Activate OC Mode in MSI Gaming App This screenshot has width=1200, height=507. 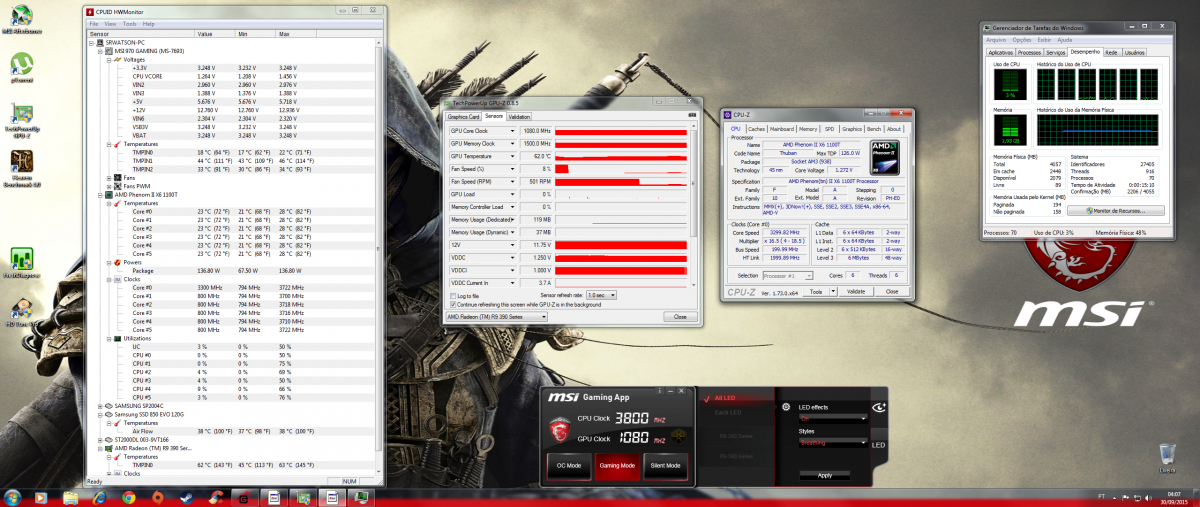click(570, 465)
